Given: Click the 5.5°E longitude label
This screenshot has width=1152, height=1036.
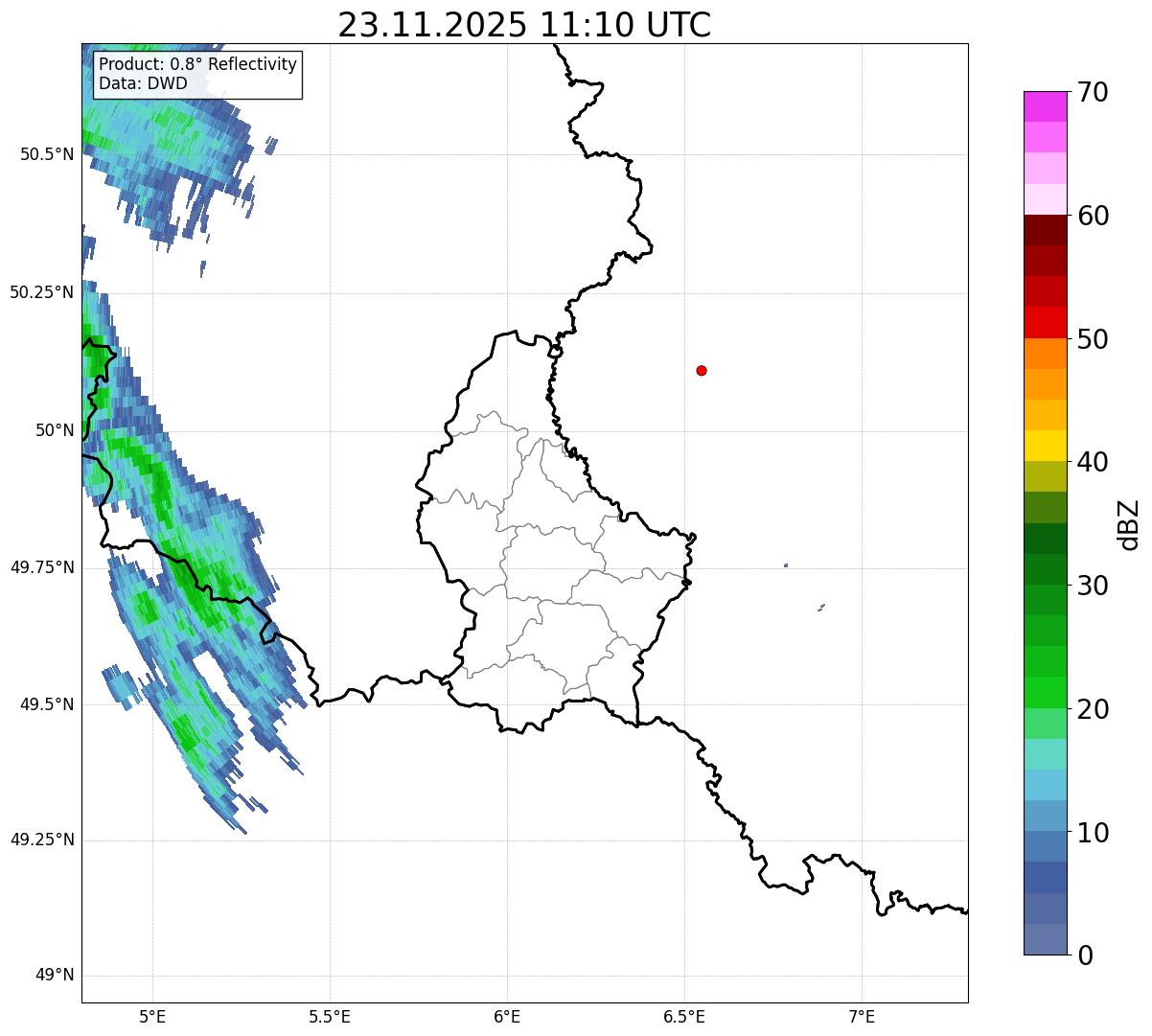Looking at the screenshot, I should point(330,1017).
